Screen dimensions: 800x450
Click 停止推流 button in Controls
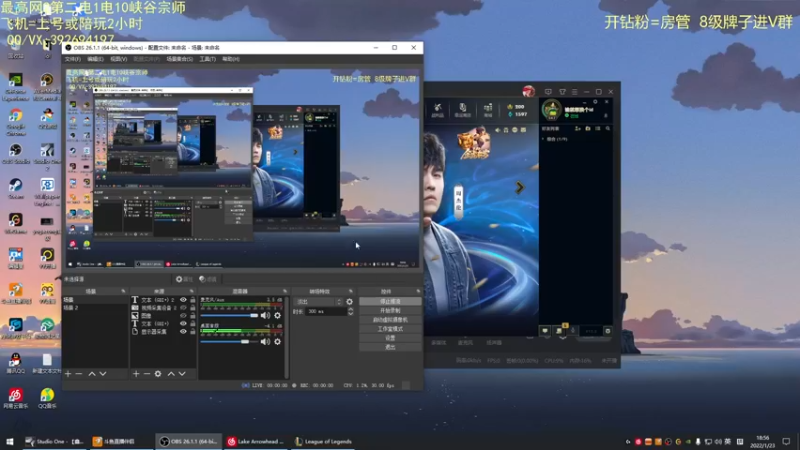click(390, 302)
